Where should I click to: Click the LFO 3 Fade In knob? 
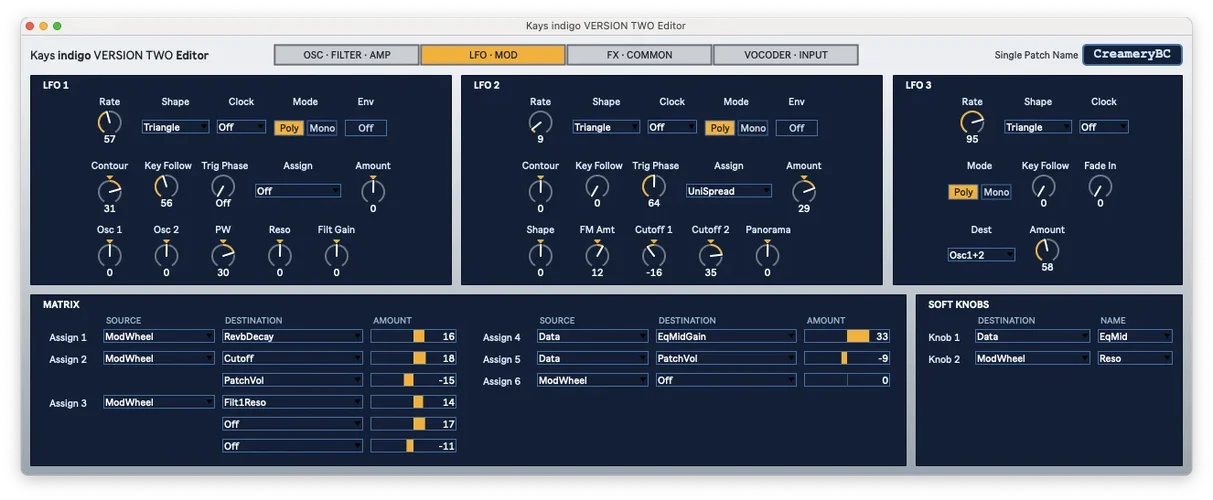click(x=1100, y=186)
